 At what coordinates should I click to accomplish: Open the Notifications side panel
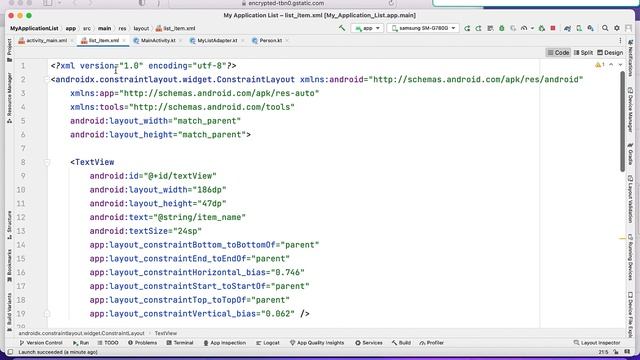click(x=631, y=58)
